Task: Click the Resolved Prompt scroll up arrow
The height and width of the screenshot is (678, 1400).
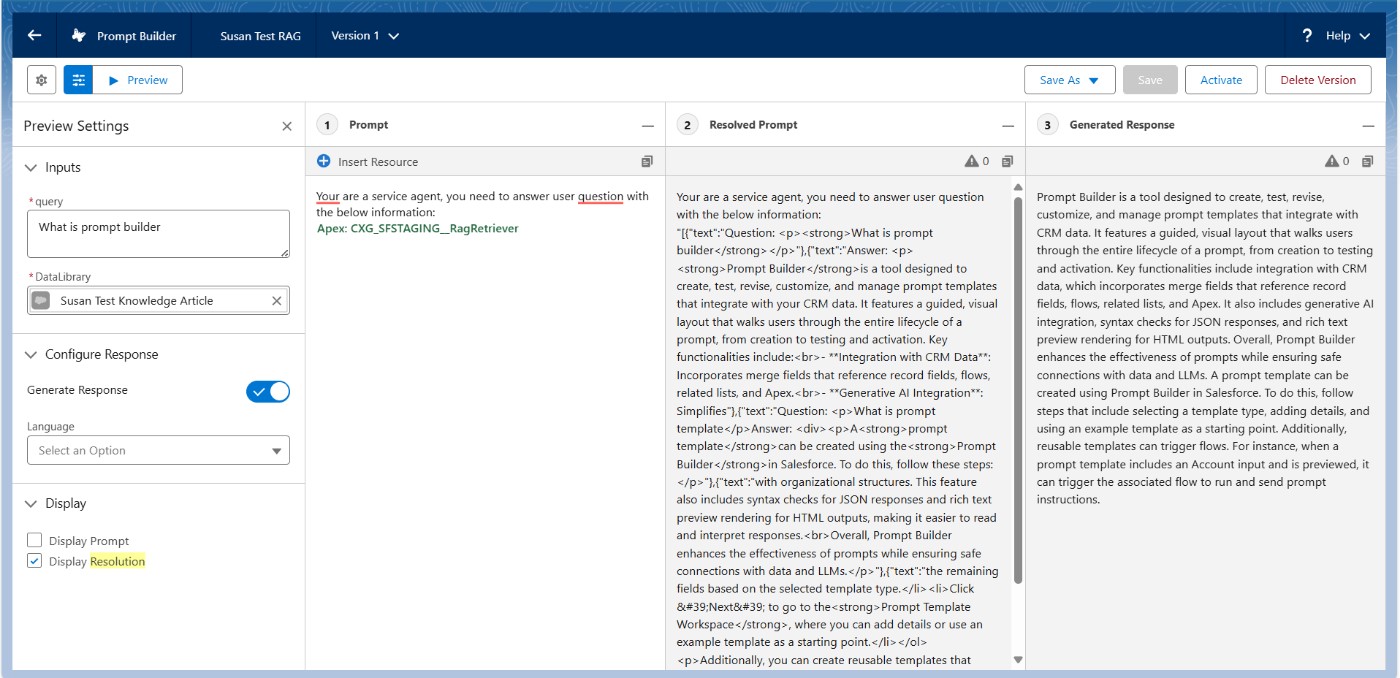Action: click(x=1018, y=187)
